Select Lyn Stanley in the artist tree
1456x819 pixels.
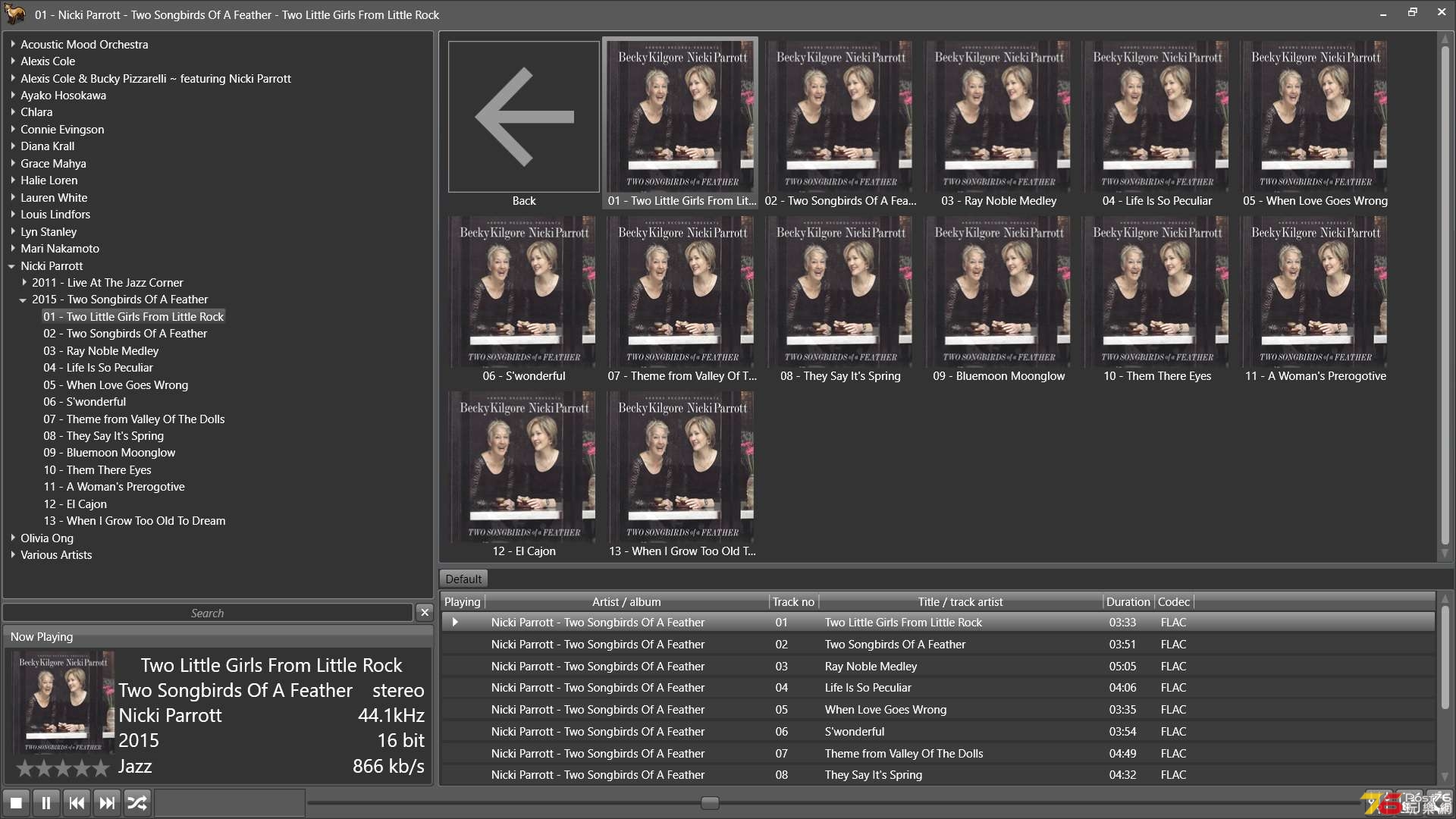point(49,232)
